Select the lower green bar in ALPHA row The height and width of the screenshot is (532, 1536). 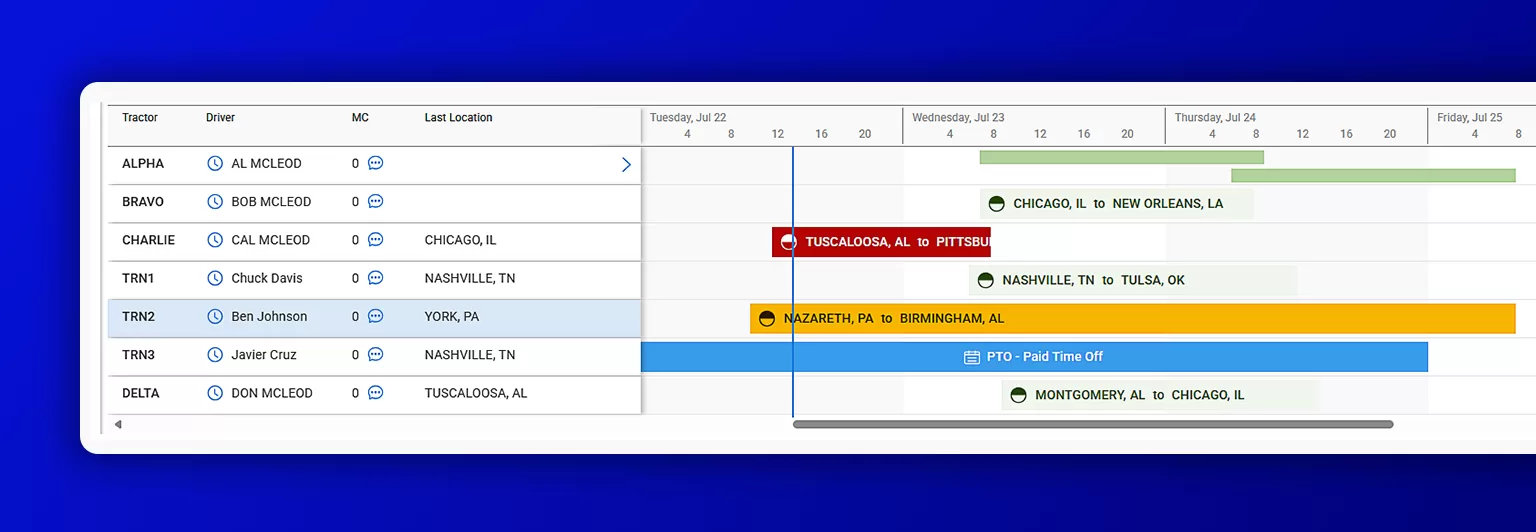[1373, 175]
